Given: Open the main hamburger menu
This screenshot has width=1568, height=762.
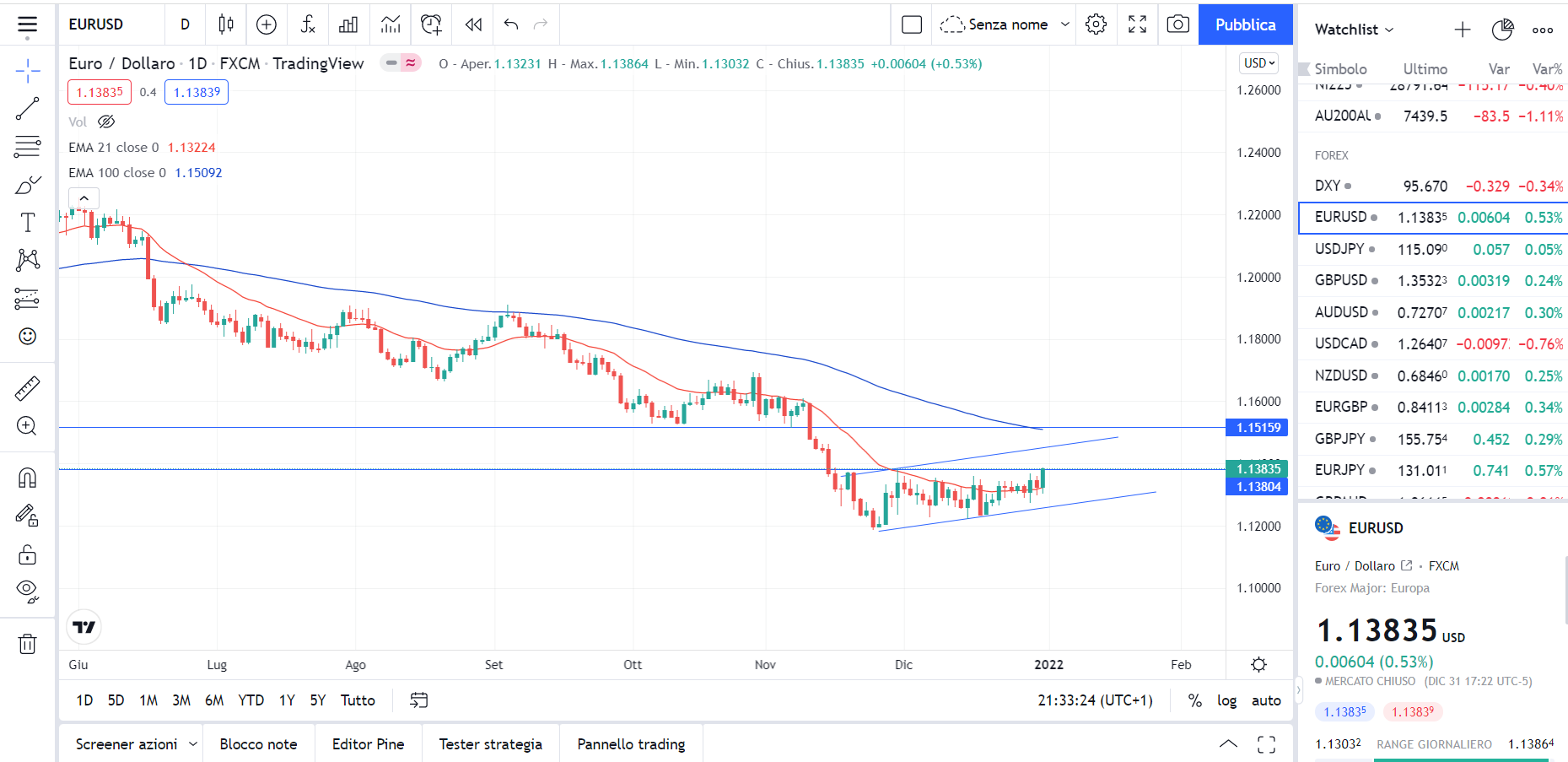Looking at the screenshot, I should point(27,25).
